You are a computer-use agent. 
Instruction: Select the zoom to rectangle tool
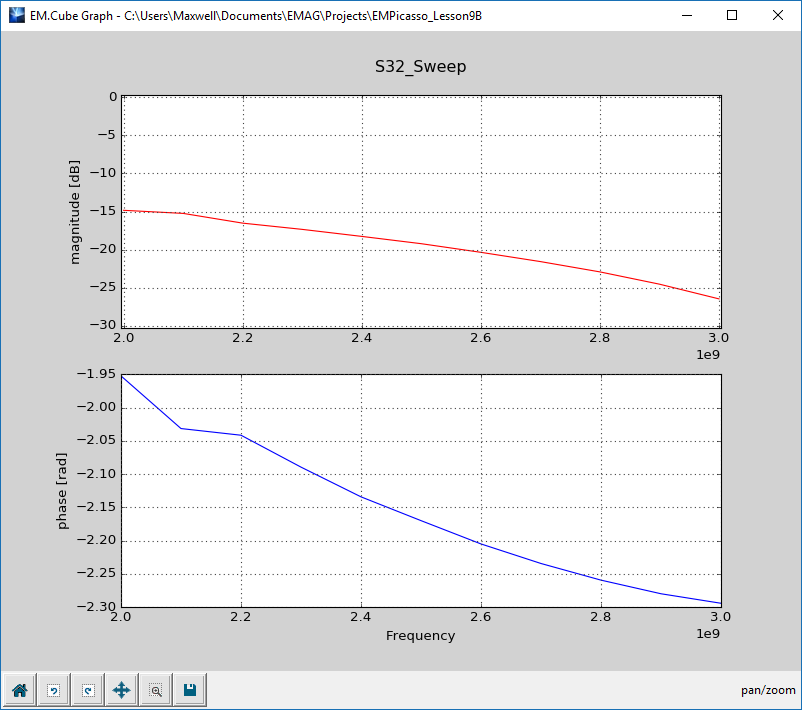tap(155, 690)
